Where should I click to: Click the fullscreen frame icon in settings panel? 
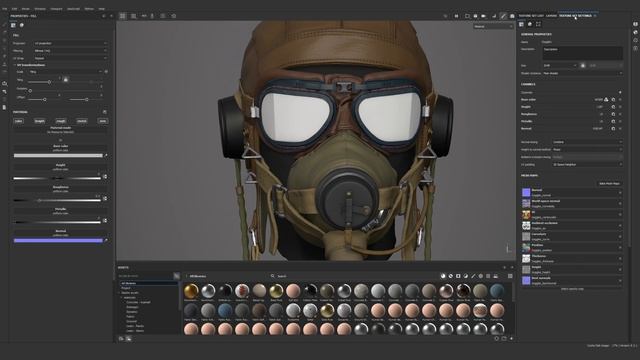[538, 24]
